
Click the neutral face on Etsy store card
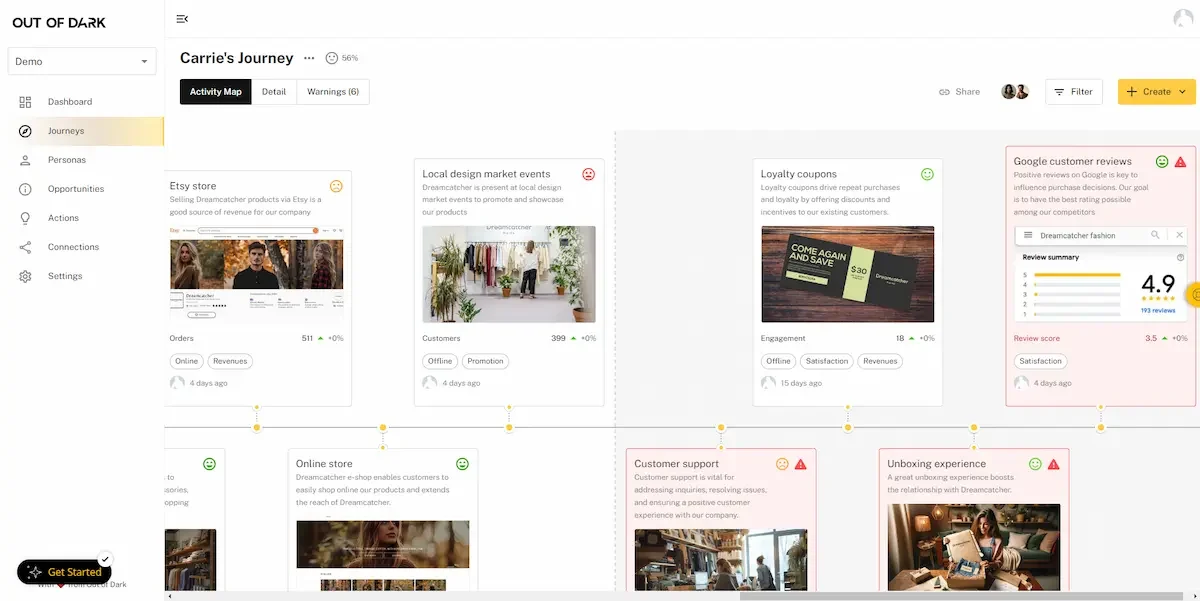coord(336,186)
